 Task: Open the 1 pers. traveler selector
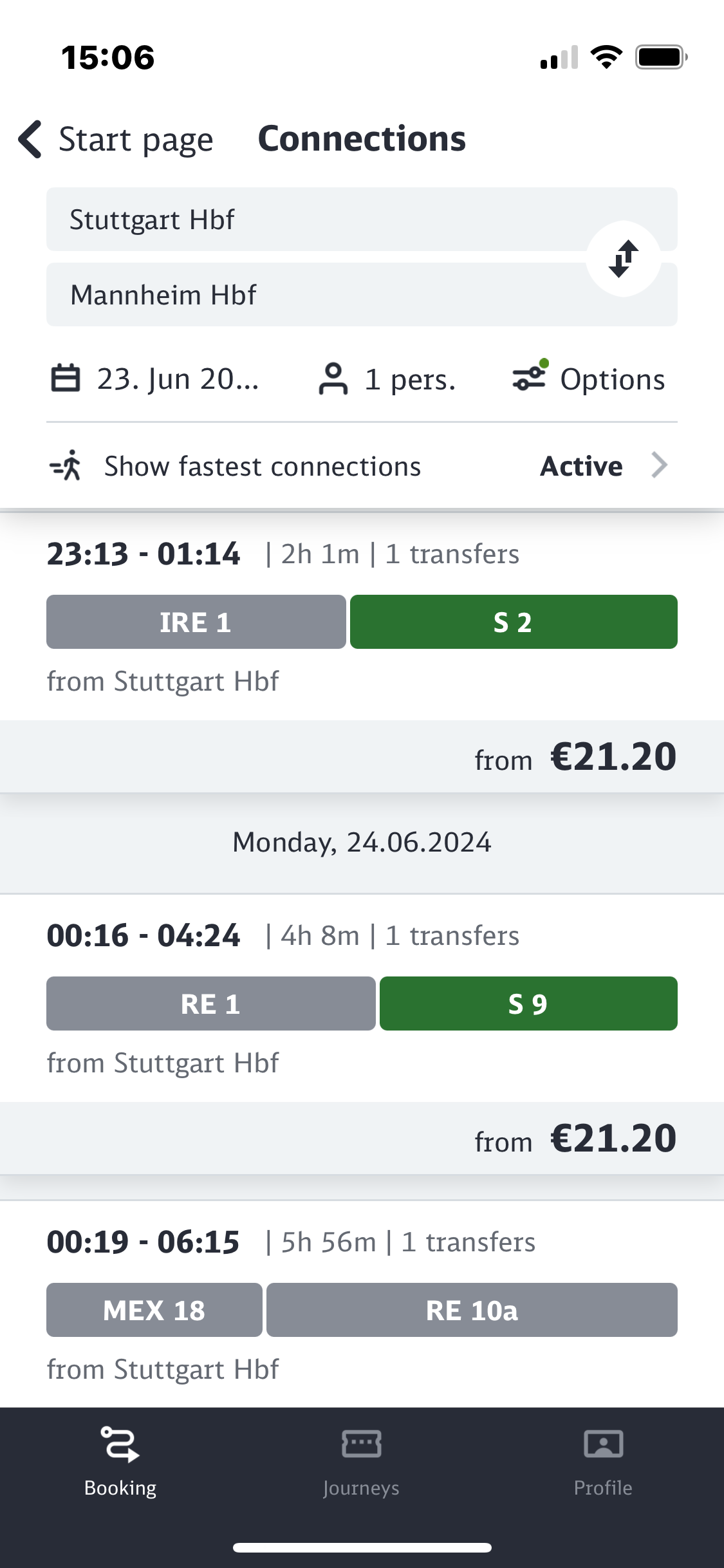click(x=410, y=379)
